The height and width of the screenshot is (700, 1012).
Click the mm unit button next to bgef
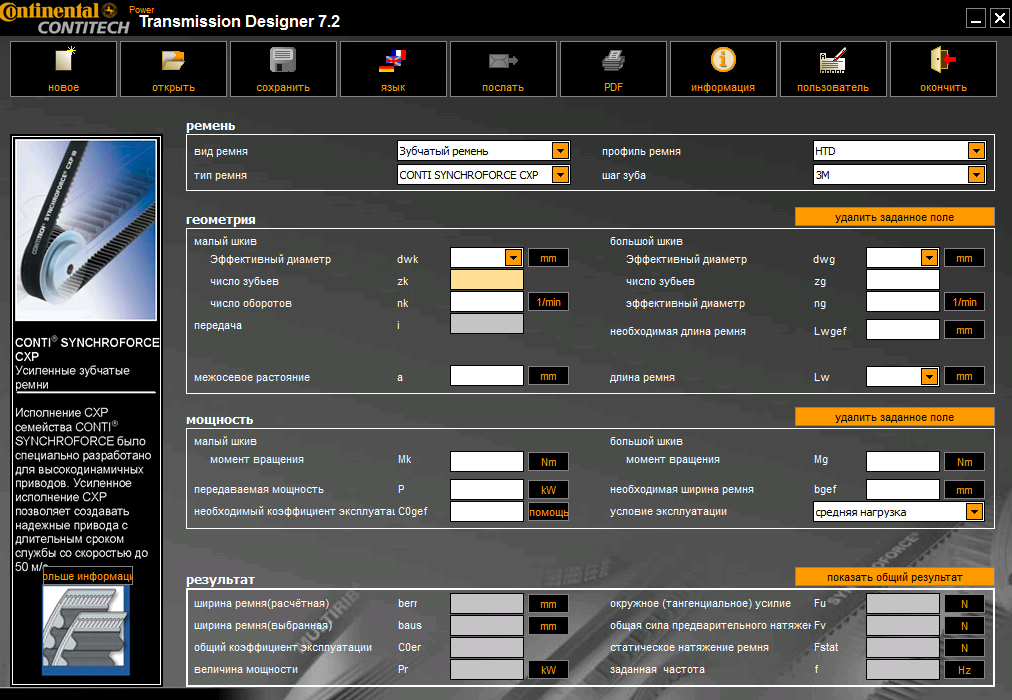point(964,490)
